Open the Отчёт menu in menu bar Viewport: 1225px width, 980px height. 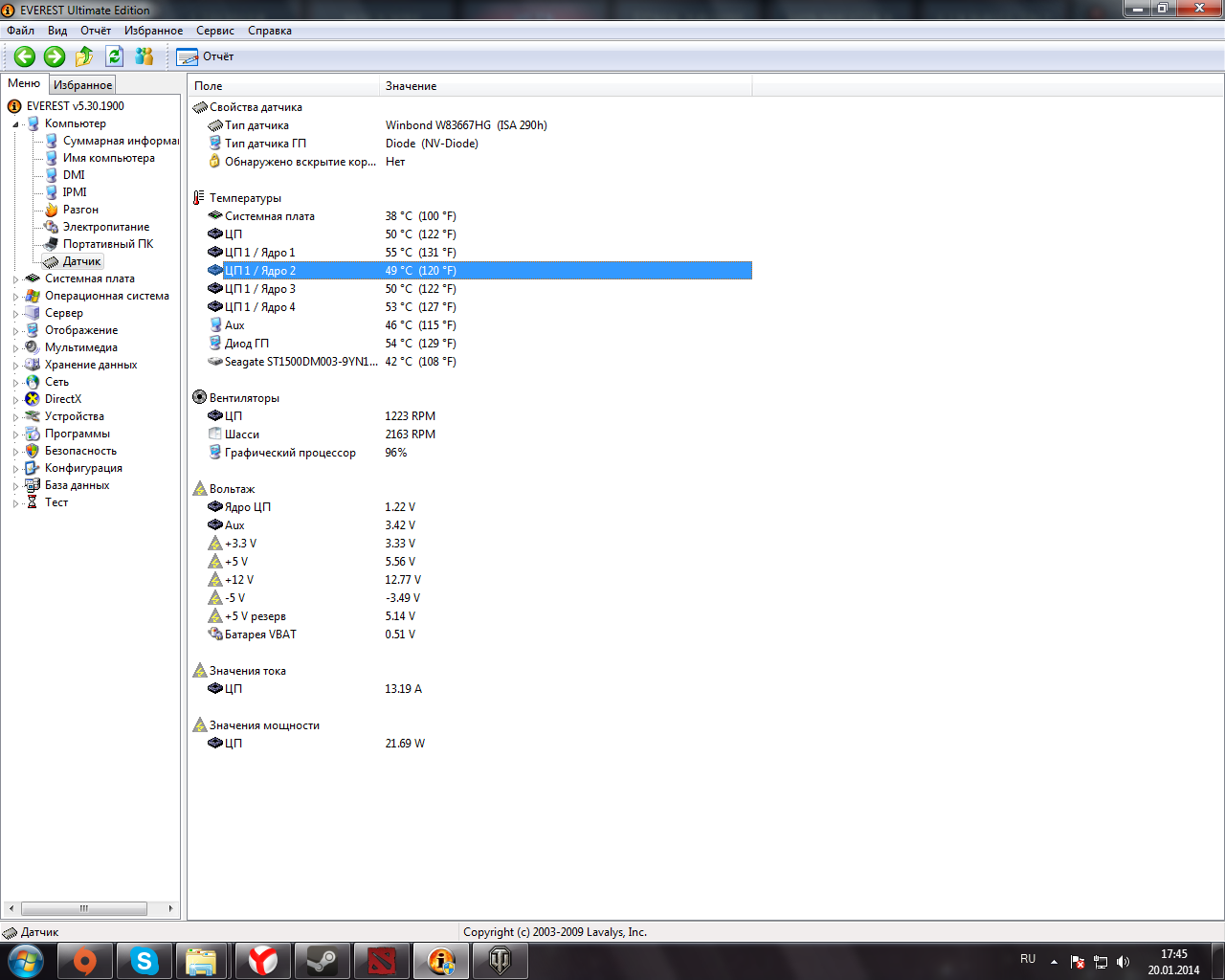(x=96, y=31)
